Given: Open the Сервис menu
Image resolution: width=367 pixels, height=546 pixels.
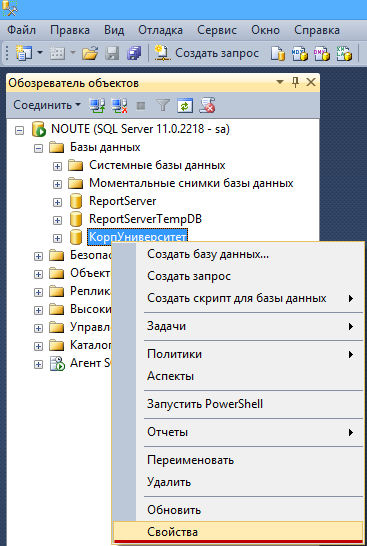Looking at the screenshot, I should (217, 30).
